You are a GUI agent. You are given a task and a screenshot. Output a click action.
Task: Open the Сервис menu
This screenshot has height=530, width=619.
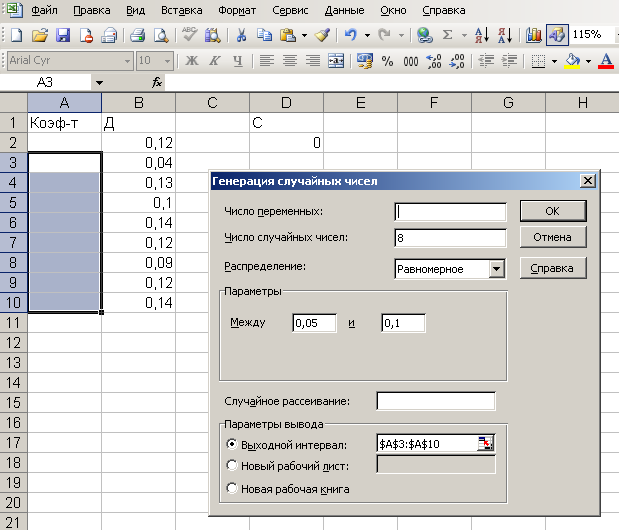[290, 10]
